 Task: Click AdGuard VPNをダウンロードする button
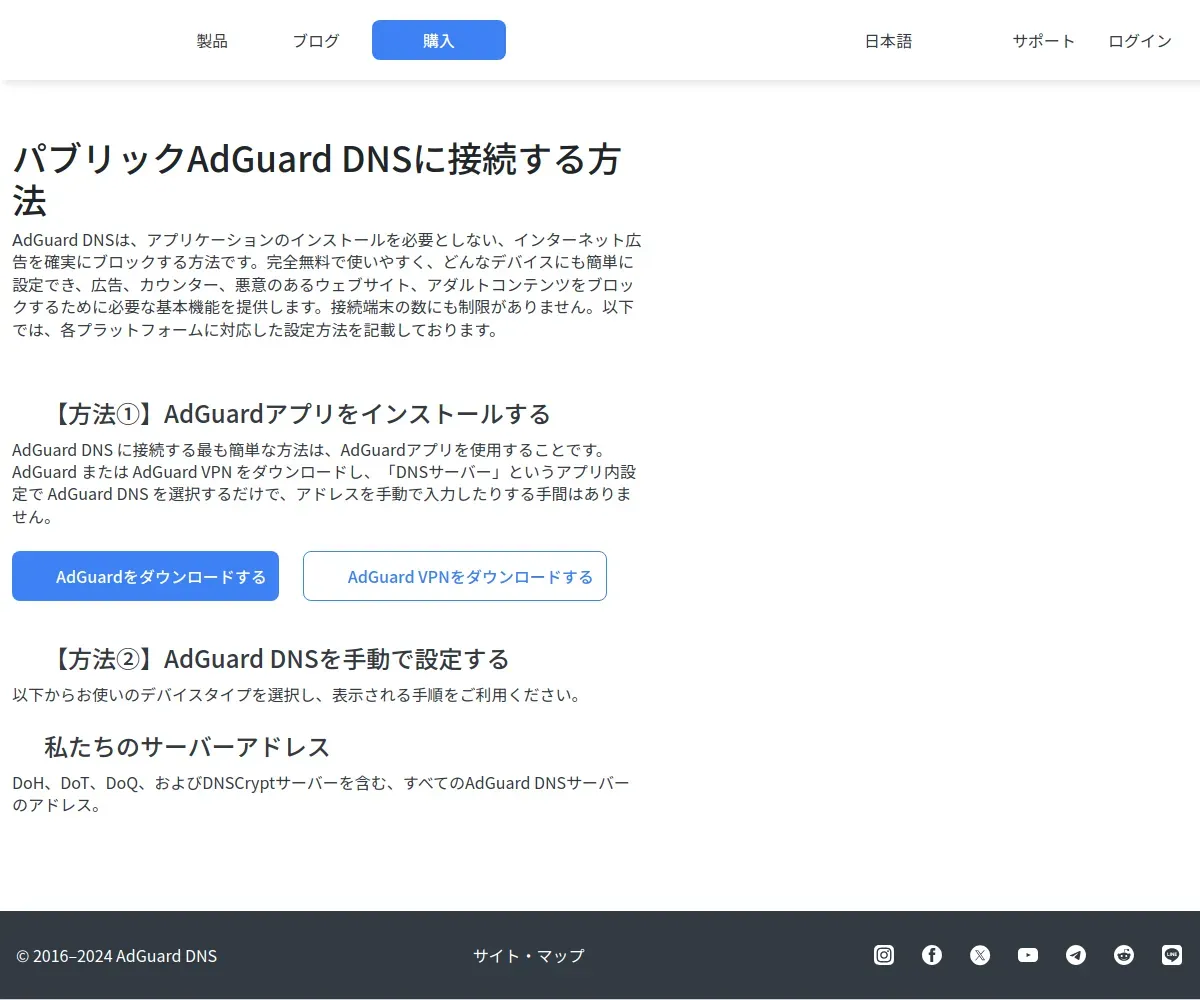(x=455, y=576)
